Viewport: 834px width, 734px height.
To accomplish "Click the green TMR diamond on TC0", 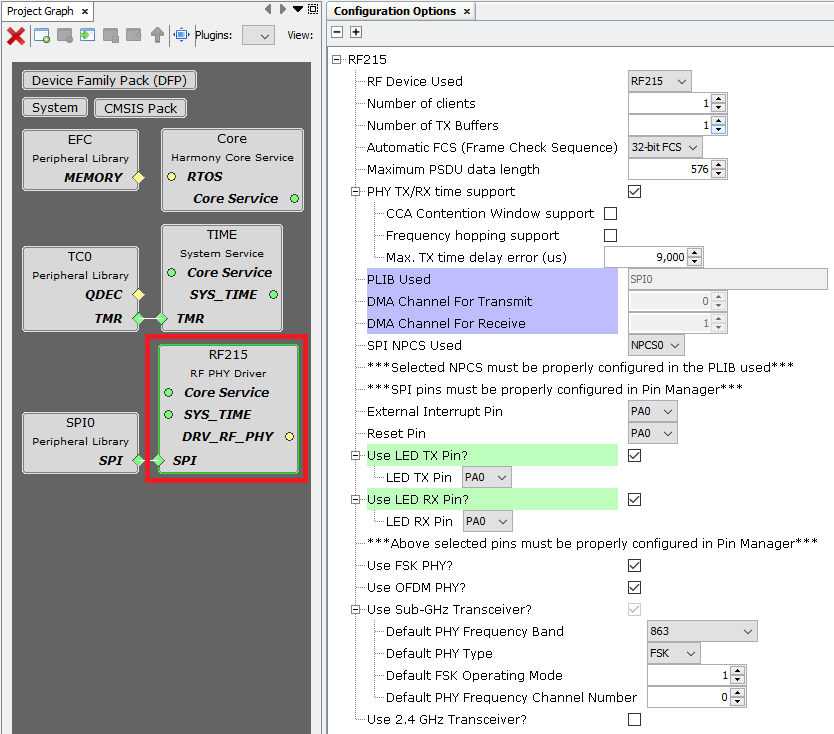I will [x=138, y=319].
